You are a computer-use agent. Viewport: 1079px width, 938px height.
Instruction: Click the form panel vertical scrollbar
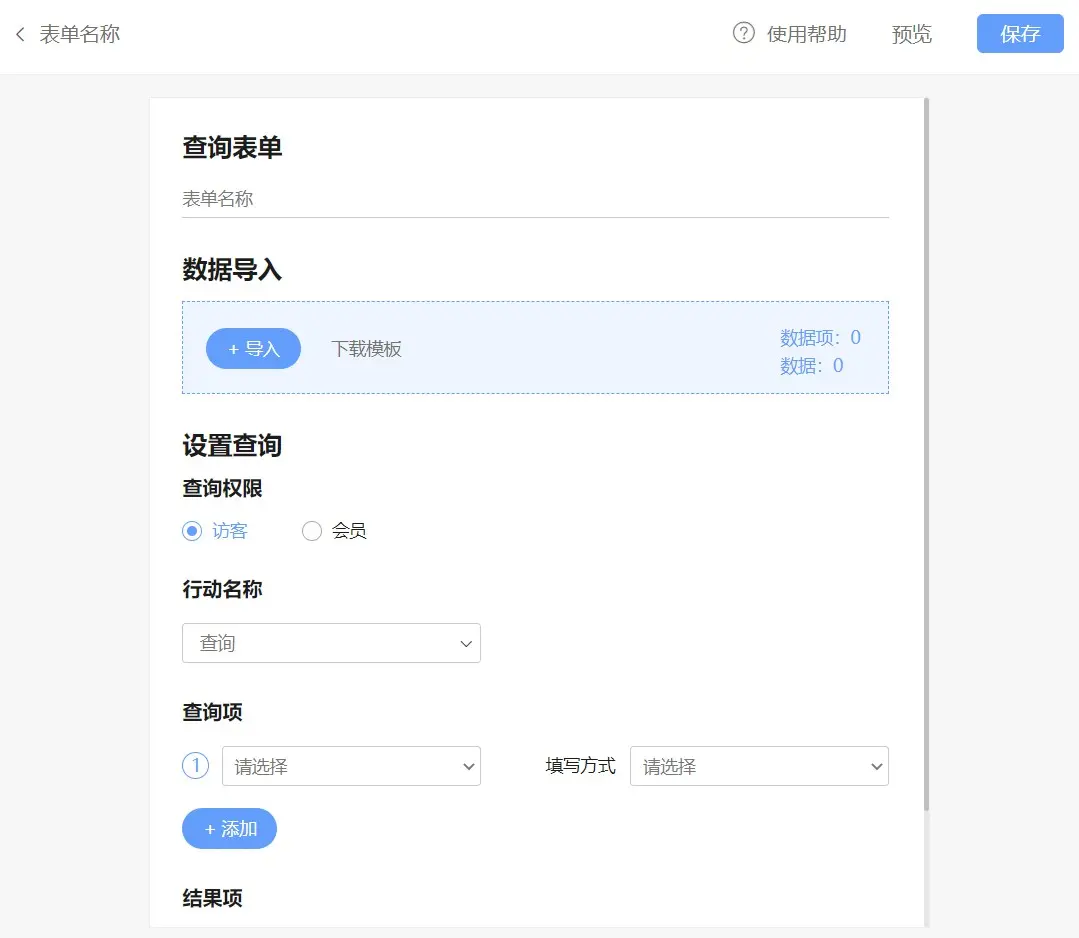tap(926, 450)
